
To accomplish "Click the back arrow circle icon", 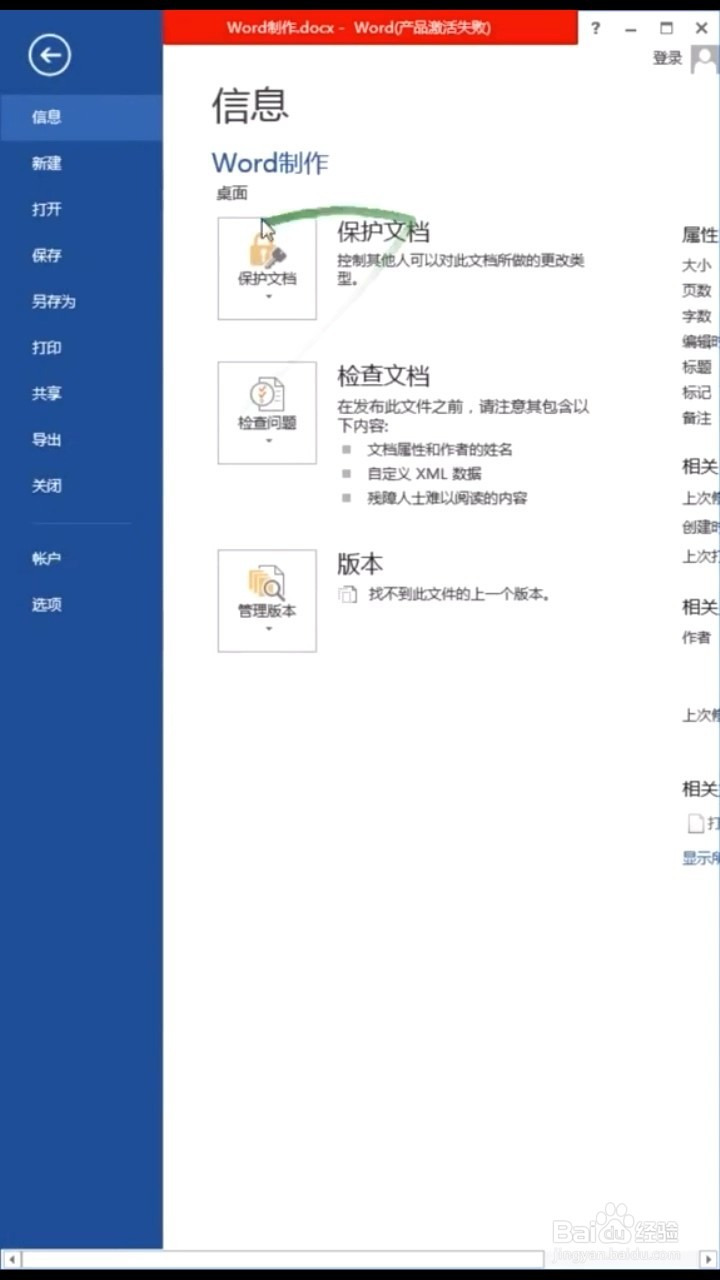I will click(x=49, y=55).
